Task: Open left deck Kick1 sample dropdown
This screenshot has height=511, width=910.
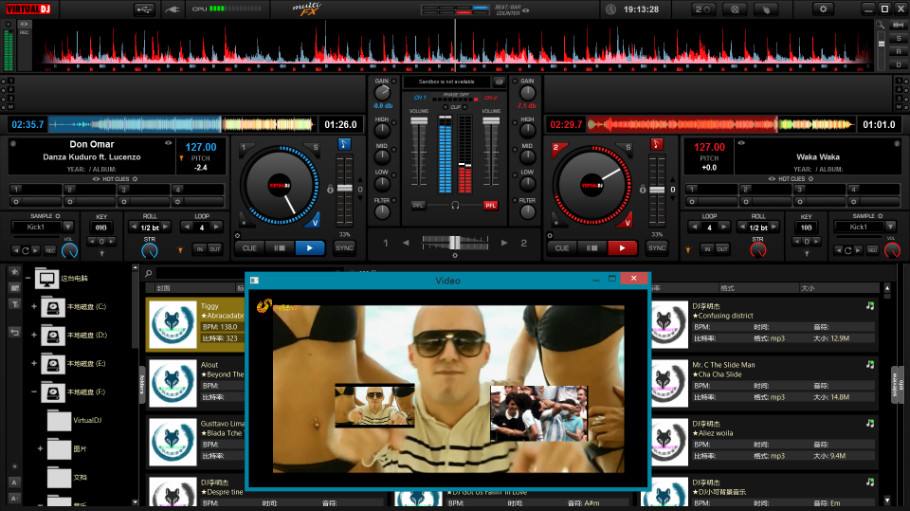Action: (x=68, y=227)
